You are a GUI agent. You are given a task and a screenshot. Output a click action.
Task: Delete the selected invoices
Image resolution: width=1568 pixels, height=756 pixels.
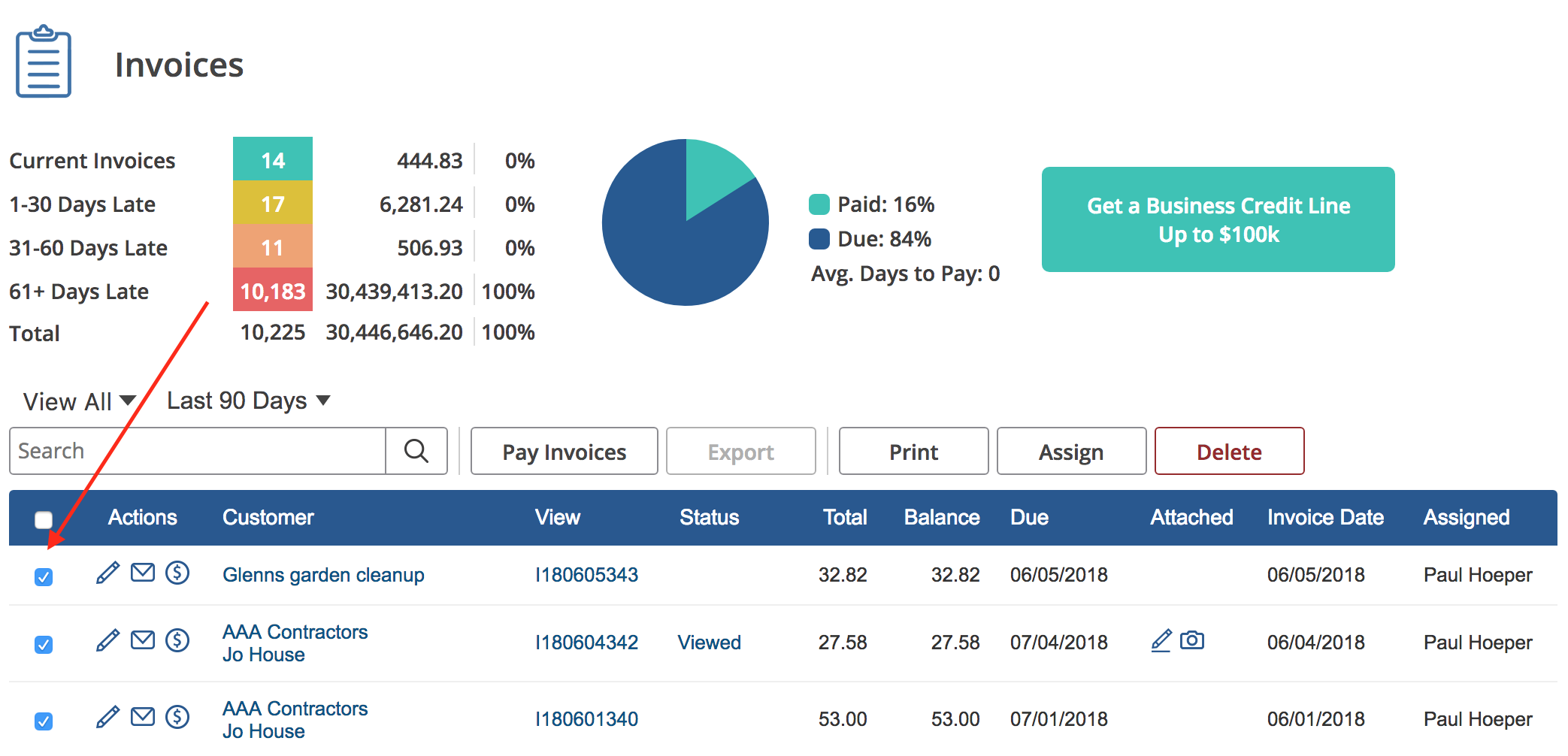(x=1229, y=452)
